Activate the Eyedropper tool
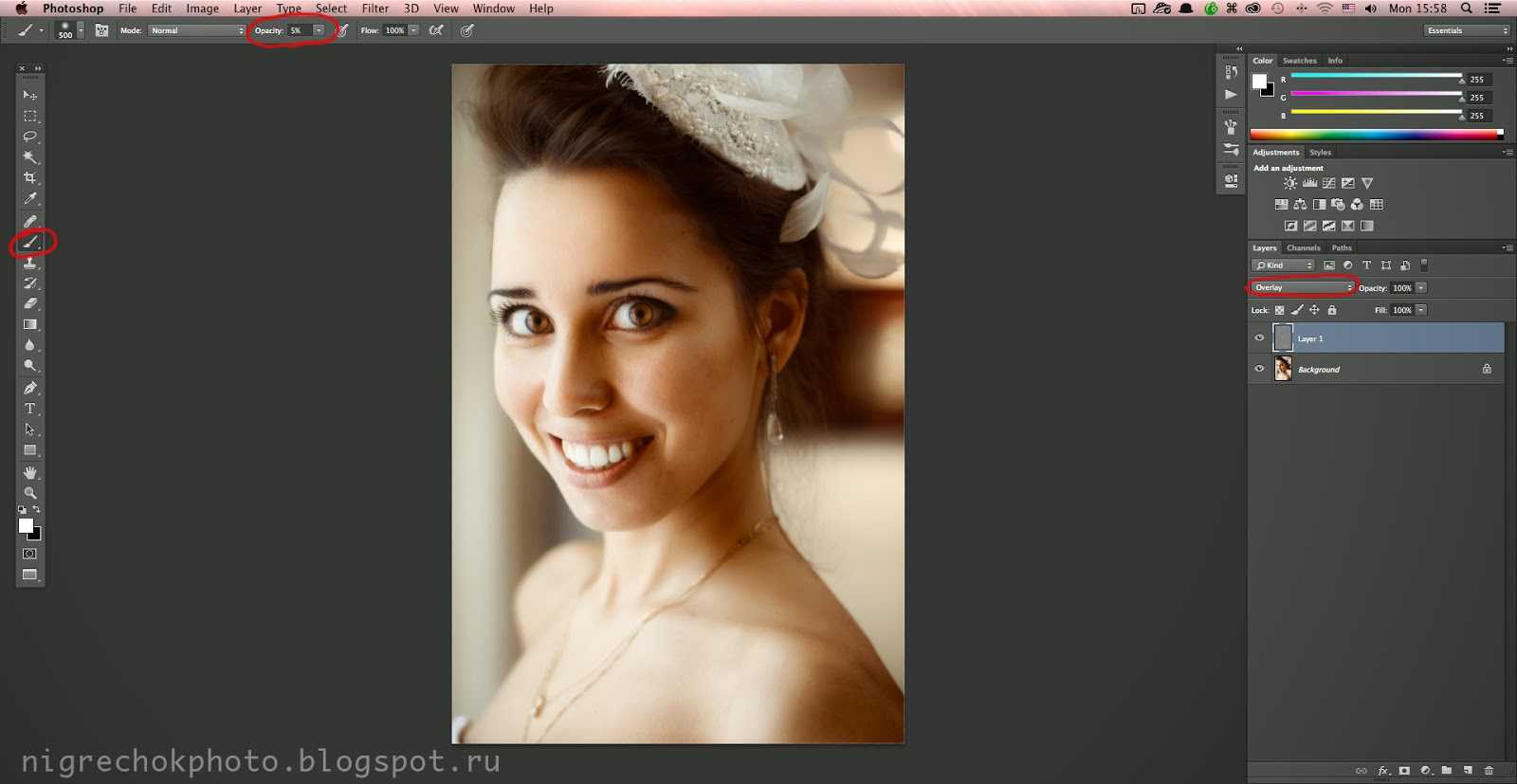 30,199
